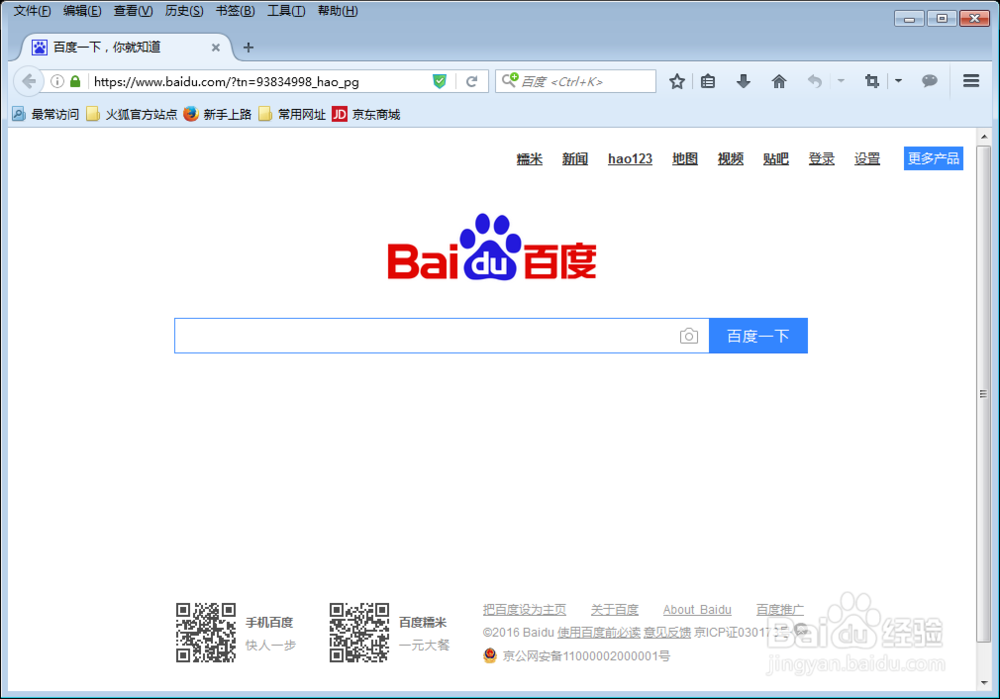Click the 更多产品 button
This screenshot has height=699, width=1000.
[933, 158]
